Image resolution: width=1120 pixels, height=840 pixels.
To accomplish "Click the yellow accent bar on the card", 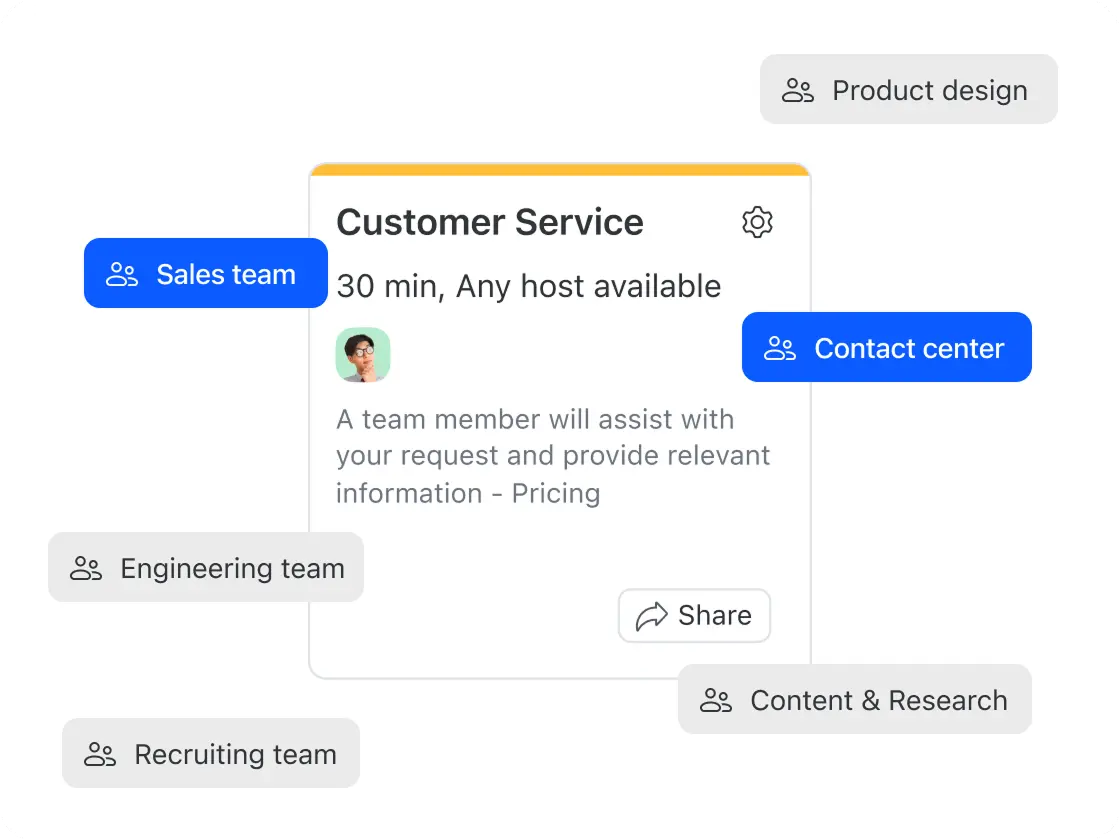I will tap(560, 170).
